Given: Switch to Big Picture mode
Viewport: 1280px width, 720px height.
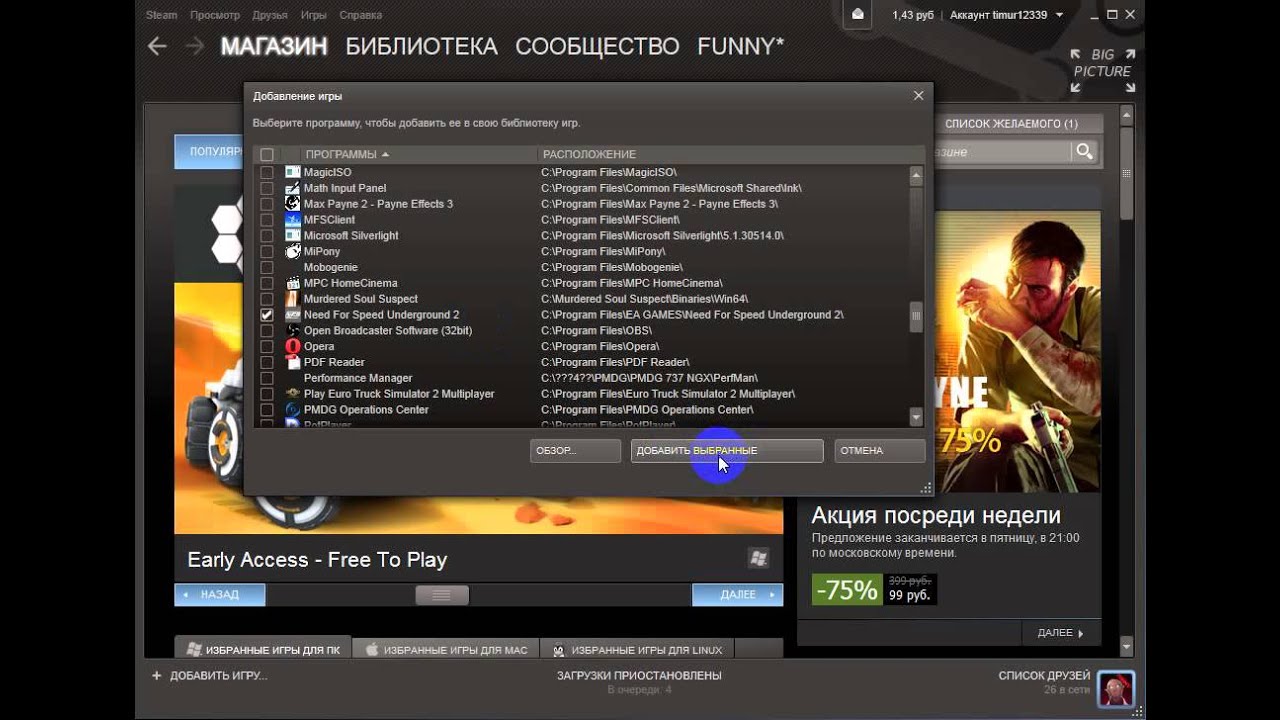Looking at the screenshot, I should [1102, 71].
